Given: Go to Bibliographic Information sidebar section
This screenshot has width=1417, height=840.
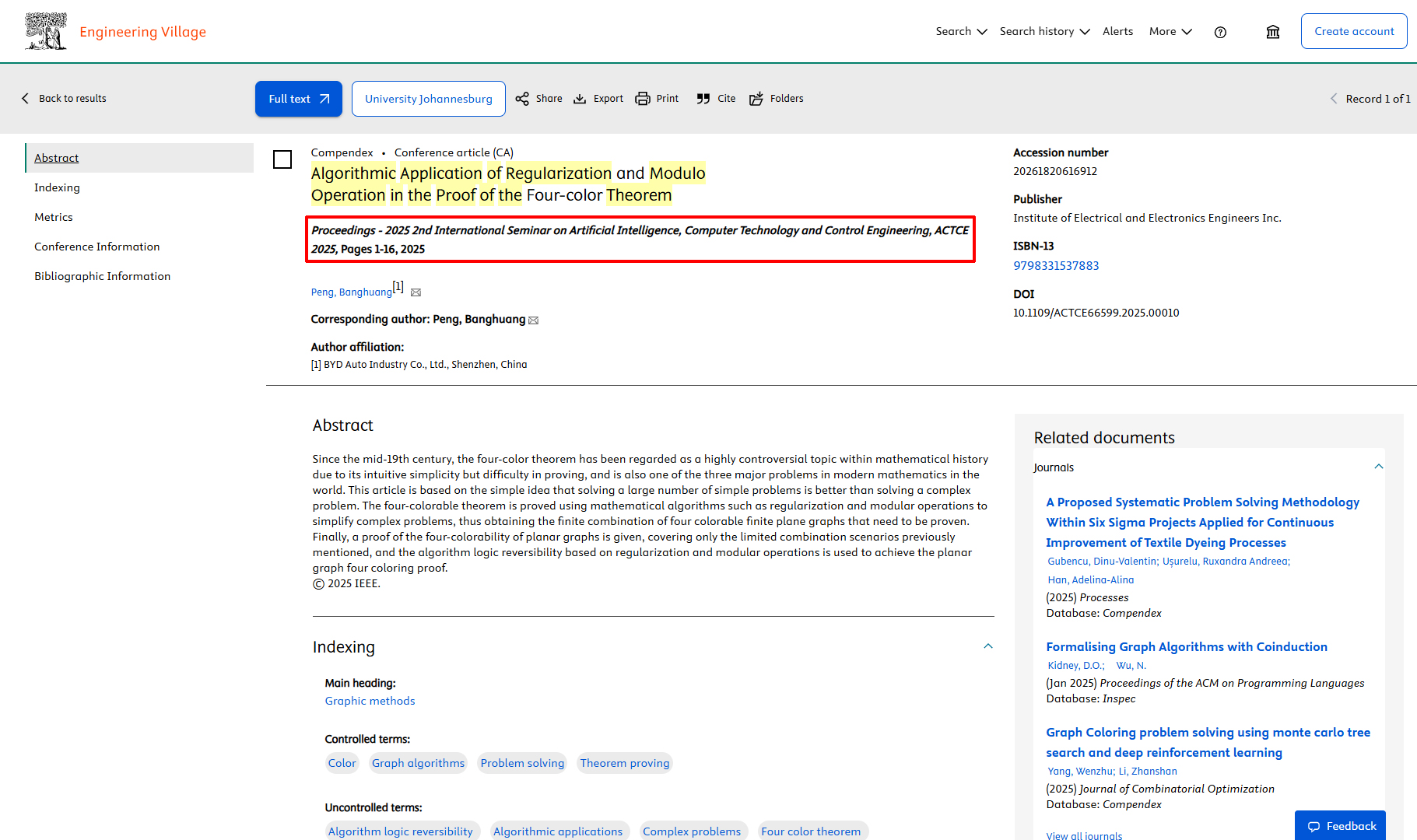Looking at the screenshot, I should [102, 276].
